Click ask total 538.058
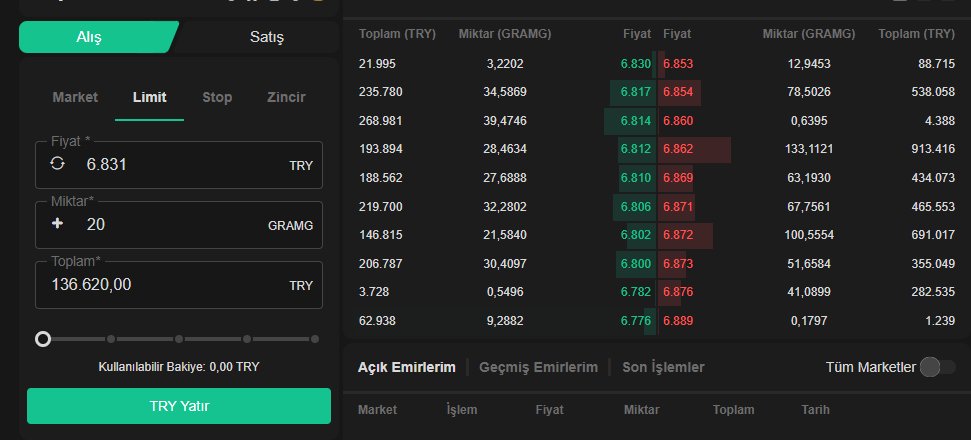 933,92
